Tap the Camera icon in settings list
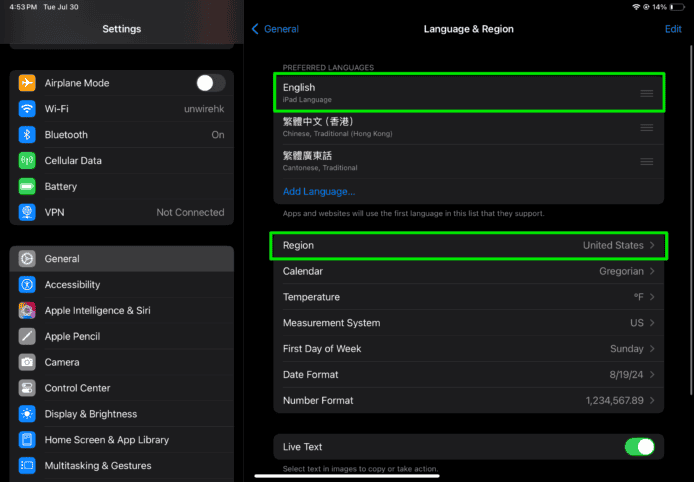 (x=27, y=362)
